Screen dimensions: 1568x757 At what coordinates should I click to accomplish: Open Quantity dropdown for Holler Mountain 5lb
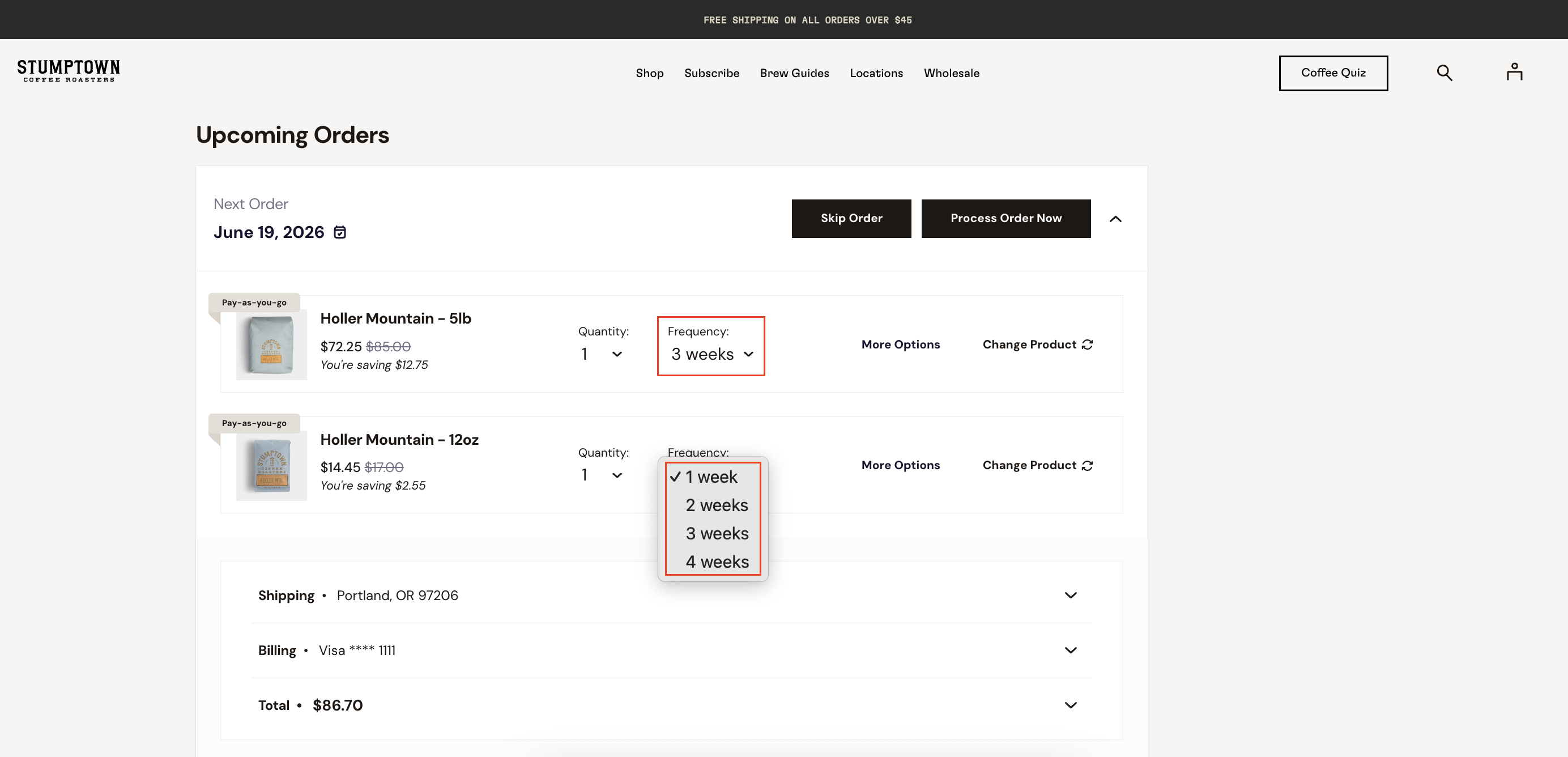pyautogui.click(x=602, y=354)
